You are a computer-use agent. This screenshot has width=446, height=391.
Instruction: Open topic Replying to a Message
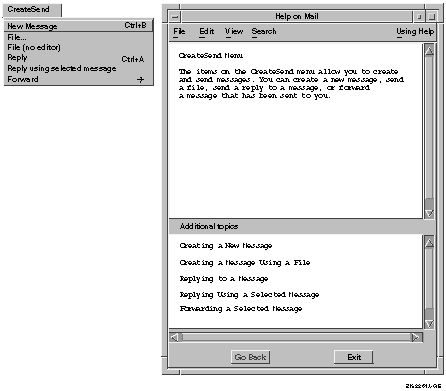pos(224,279)
